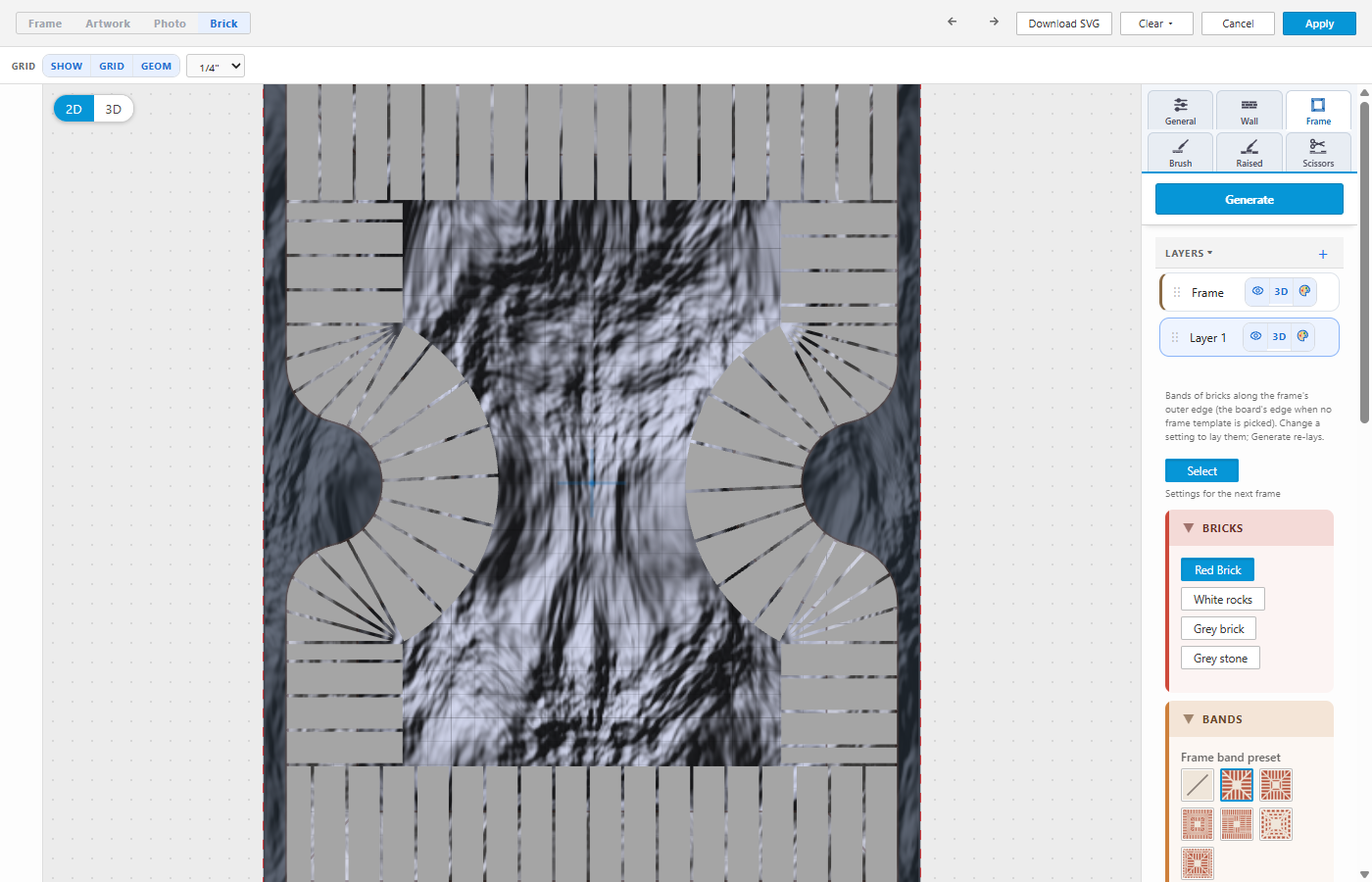Expand the LAYERS dropdown menu
The height and width of the screenshot is (882, 1372).
click(1189, 253)
